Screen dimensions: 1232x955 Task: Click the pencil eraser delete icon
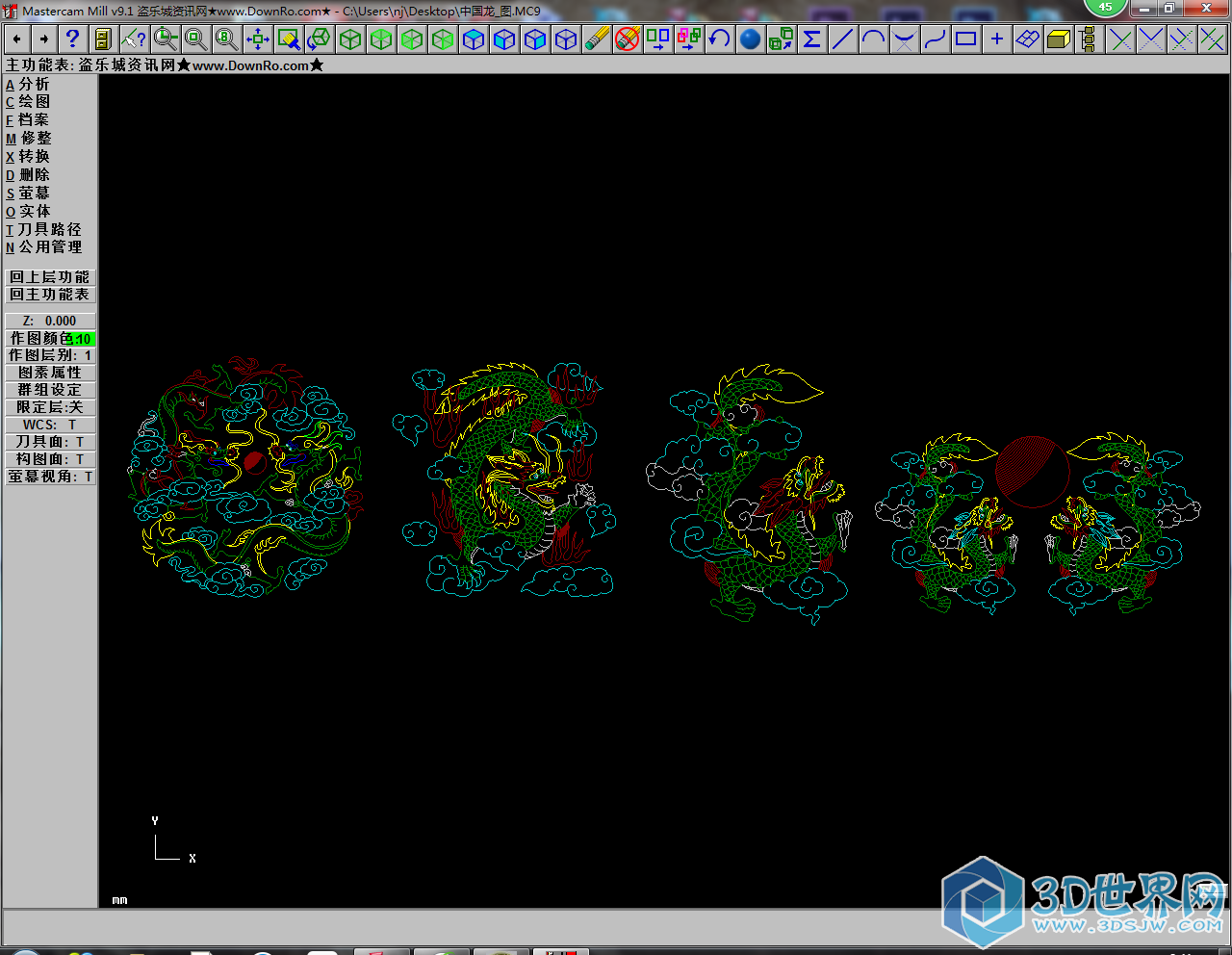597,39
